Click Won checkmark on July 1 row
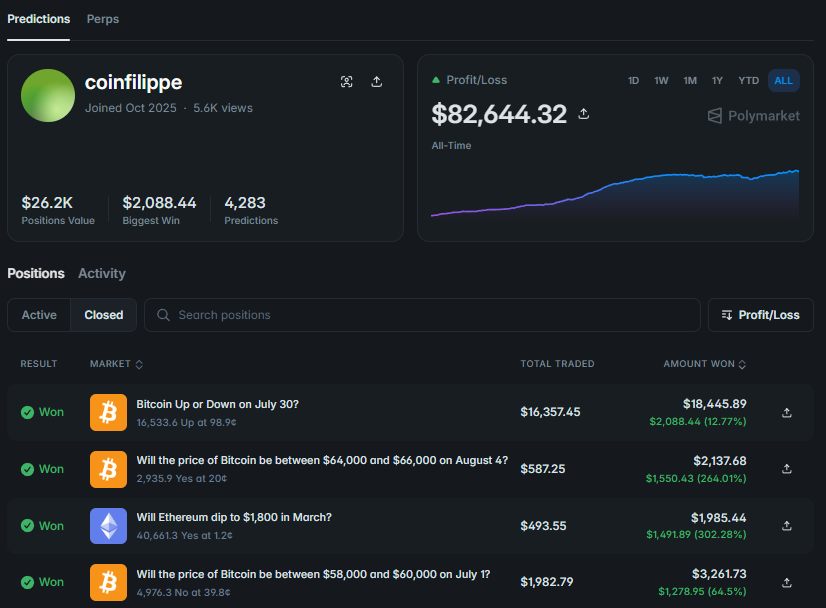Image resolution: width=826 pixels, height=608 pixels. tap(27, 582)
